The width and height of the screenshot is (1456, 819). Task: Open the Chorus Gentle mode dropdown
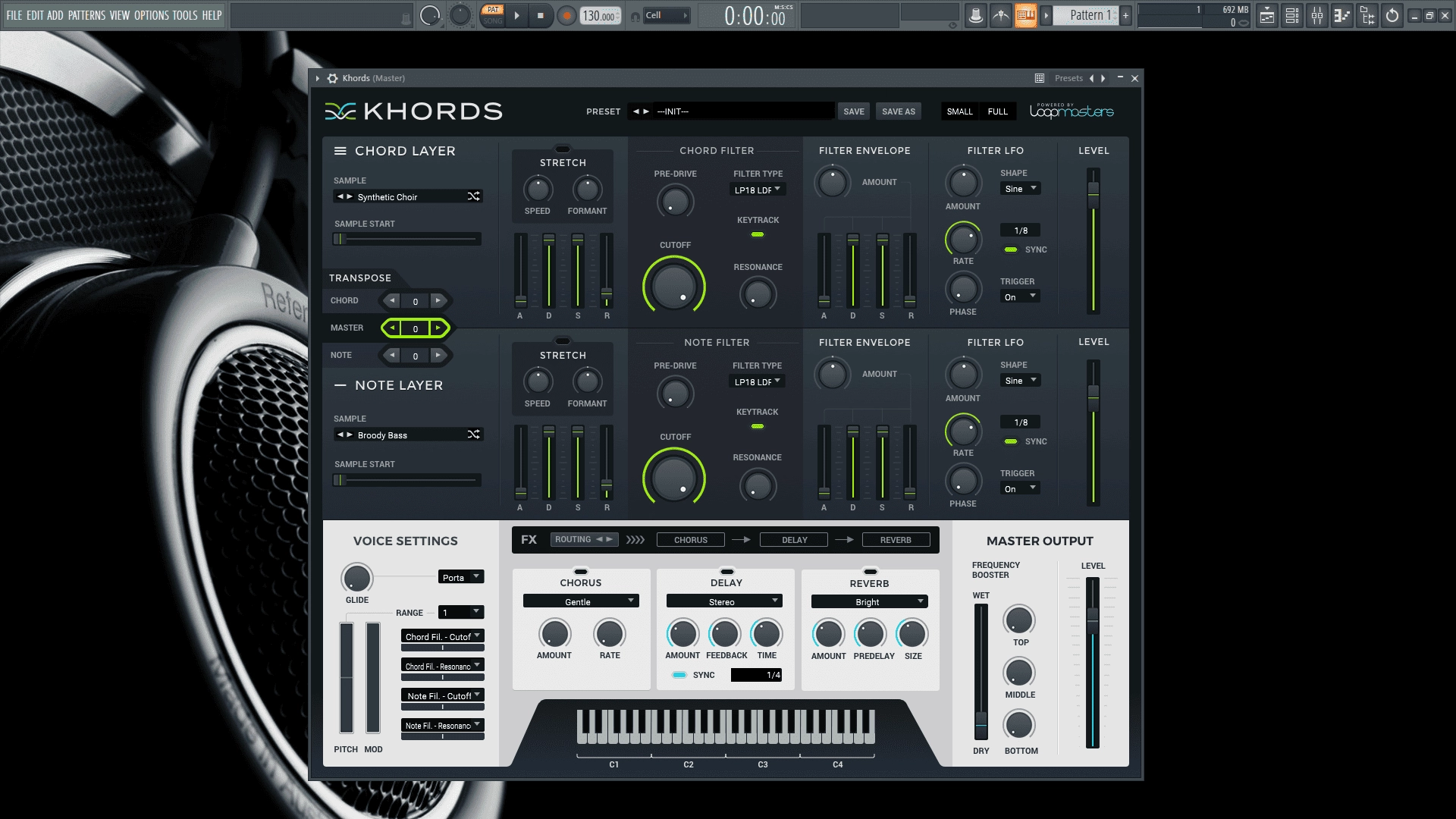(x=581, y=601)
